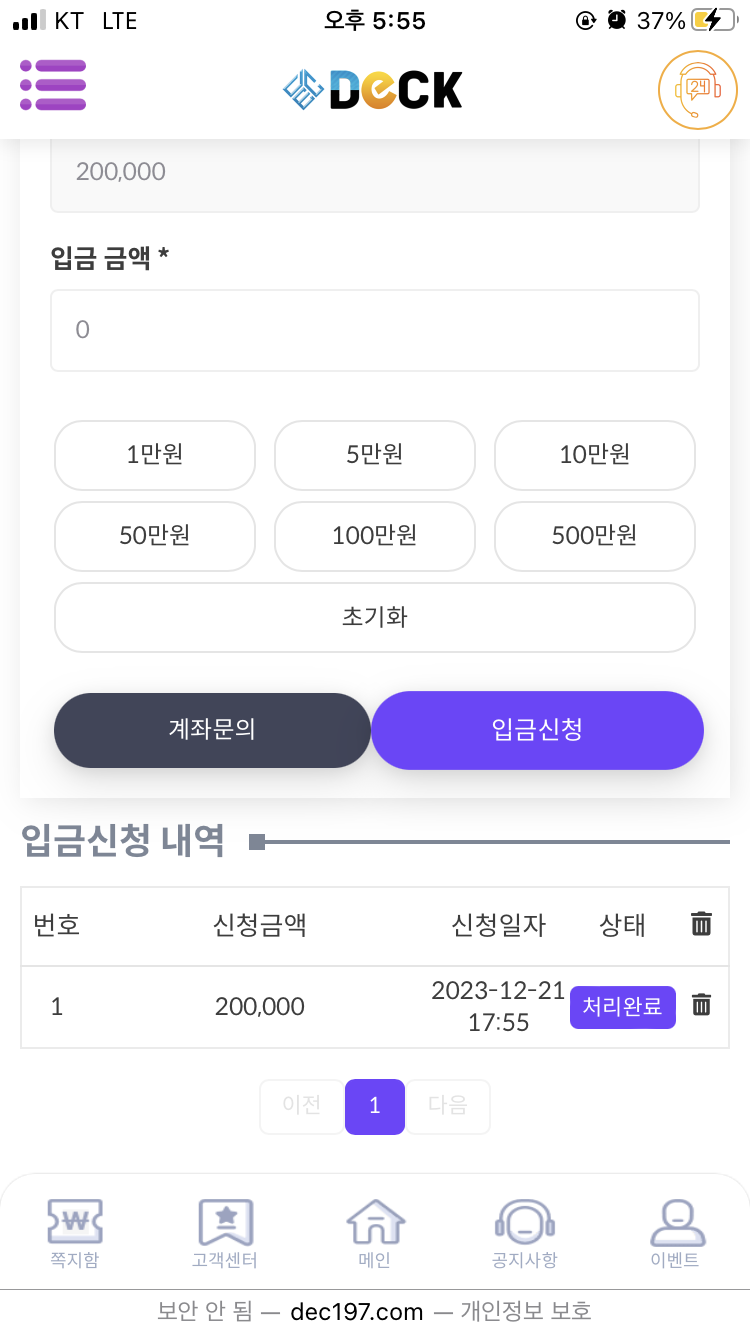Select the 5만원 amount button
The width and height of the screenshot is (750, 1334).
point(375,455)
